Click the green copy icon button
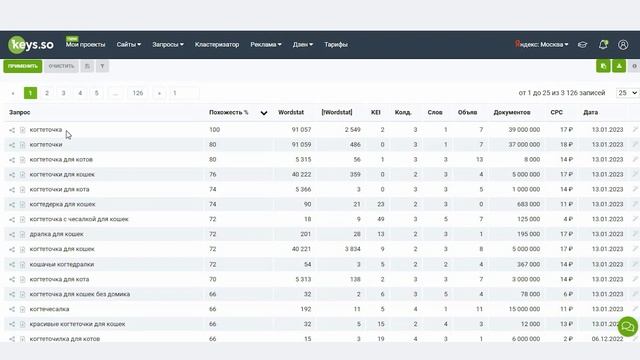 coord(603,66)
